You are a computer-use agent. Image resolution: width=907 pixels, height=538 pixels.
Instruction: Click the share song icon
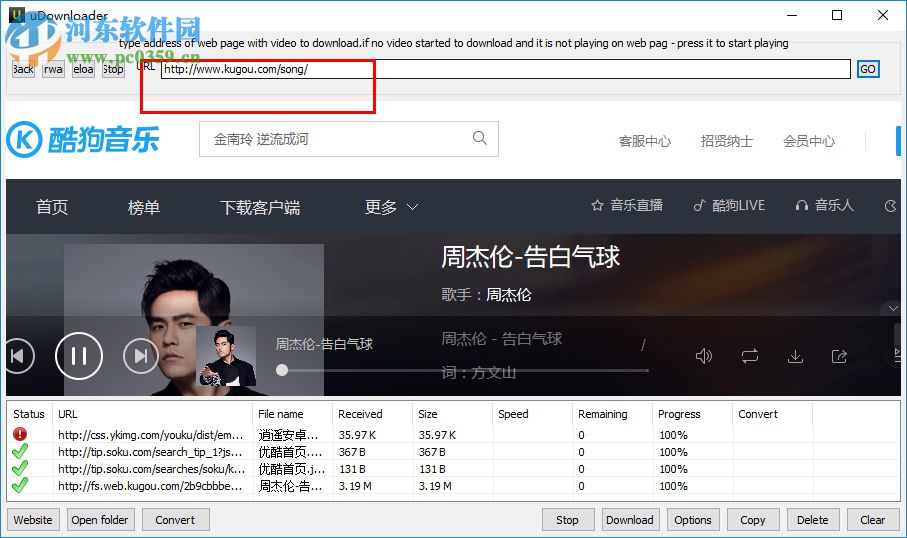839,356
